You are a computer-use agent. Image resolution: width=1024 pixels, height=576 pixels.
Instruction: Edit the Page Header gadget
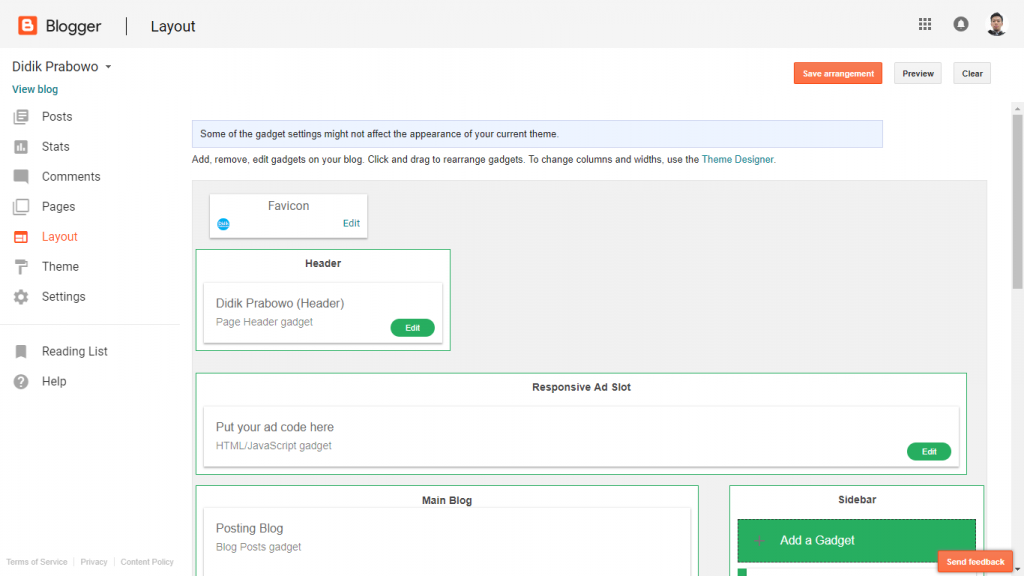(412, 328)
